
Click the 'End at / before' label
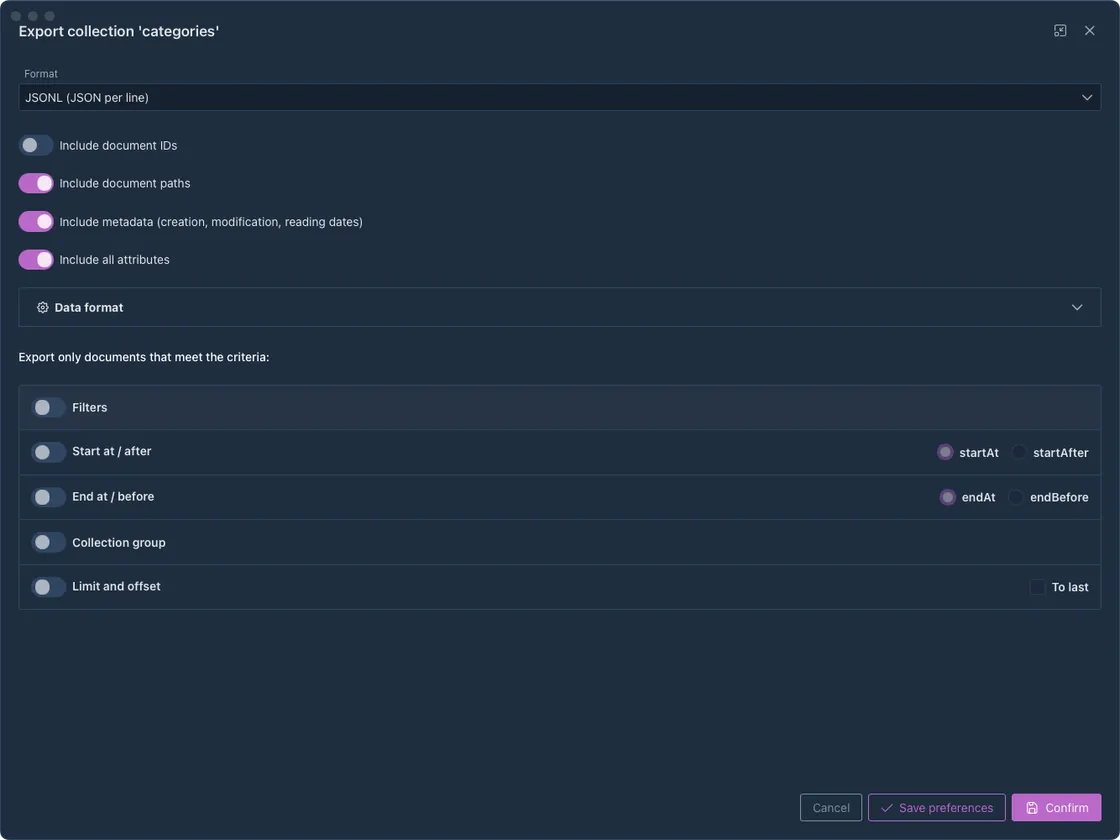coord(113,496)
